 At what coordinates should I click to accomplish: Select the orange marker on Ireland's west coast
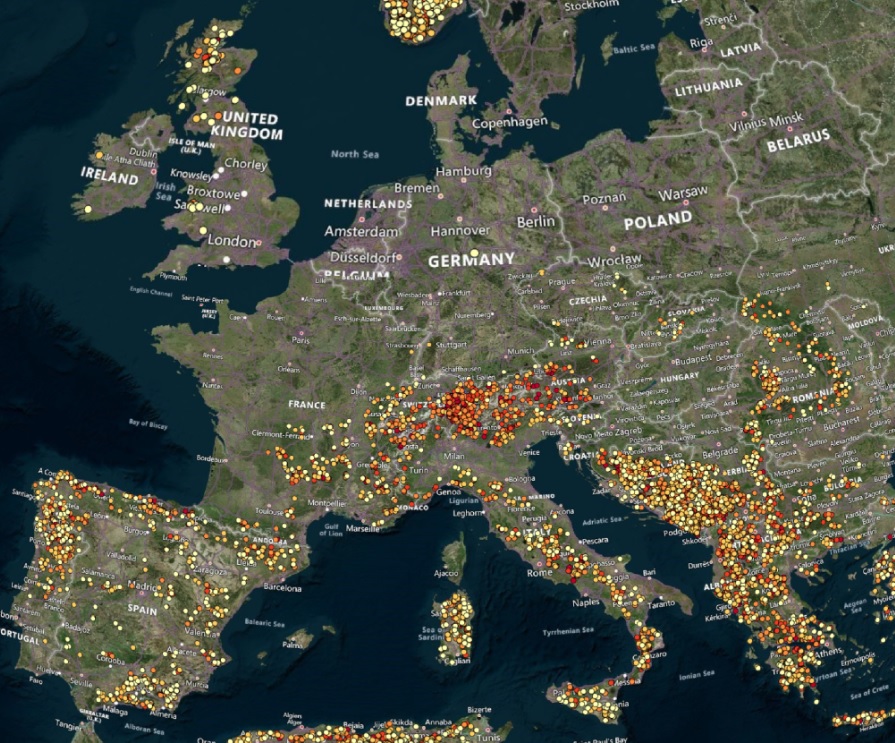(98, 156)
